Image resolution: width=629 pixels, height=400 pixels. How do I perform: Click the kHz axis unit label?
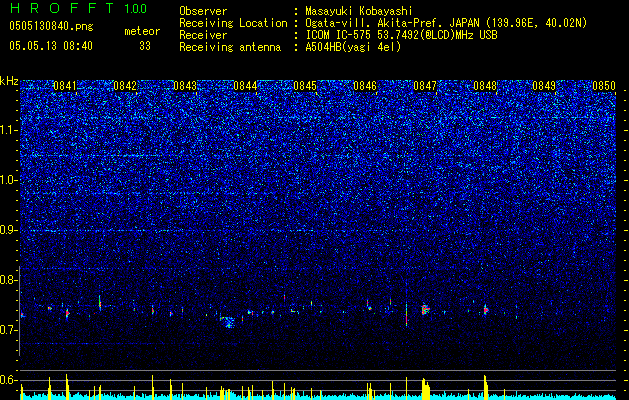pyautogui.click(x=9, y=81)
